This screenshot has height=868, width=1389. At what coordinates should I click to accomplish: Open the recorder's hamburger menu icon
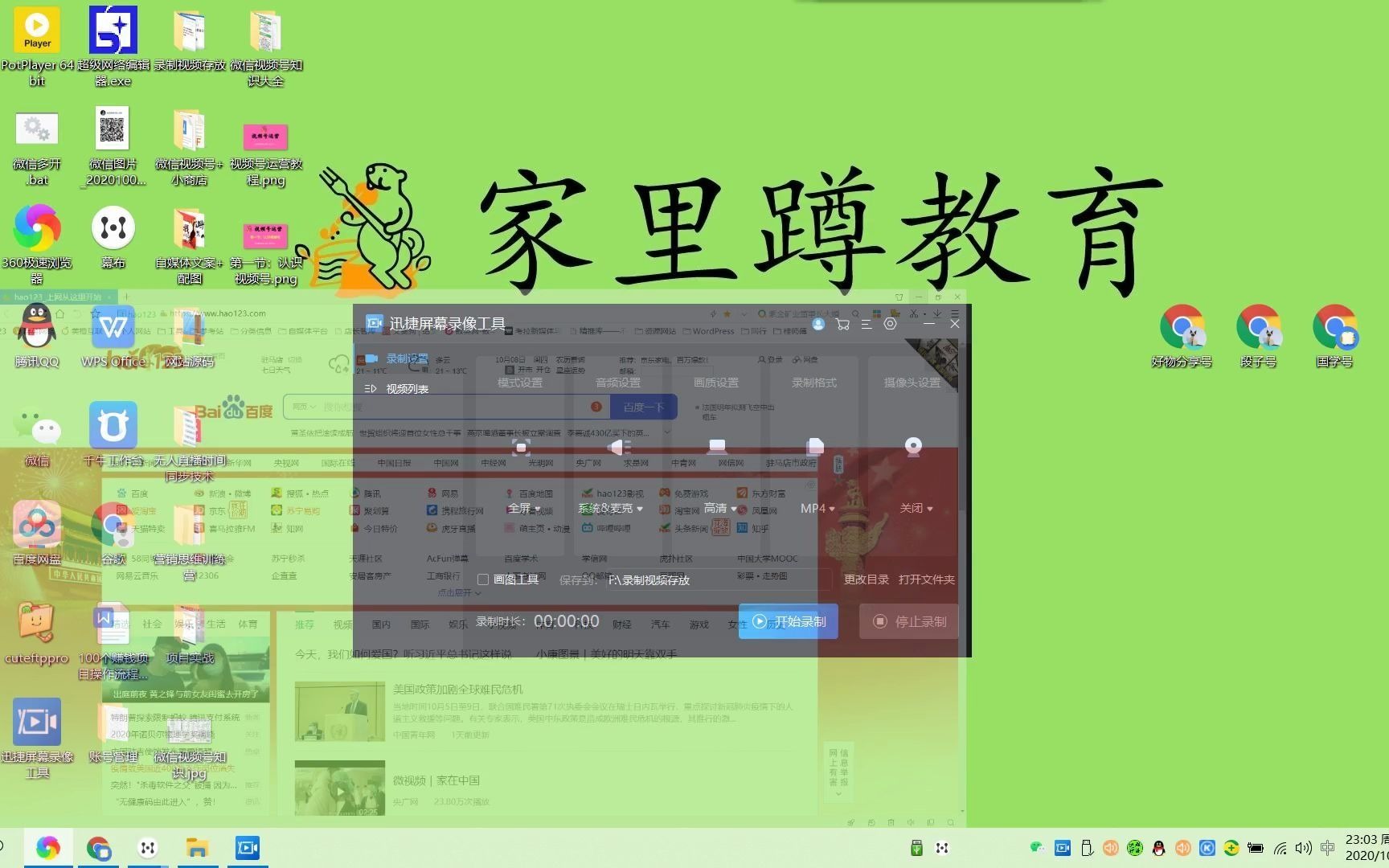point(866,324)
